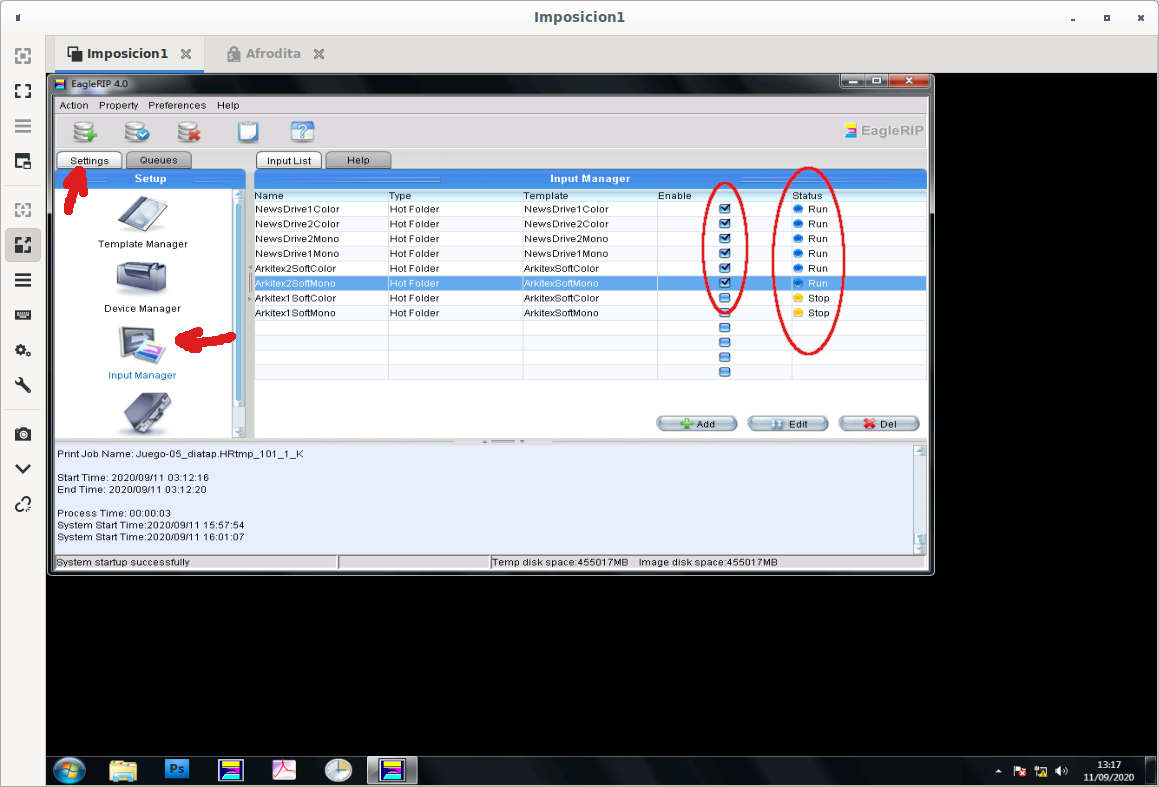Open the help question-mark toolbar icon
The height and width of the screenshot is (787, 1159).
(302, 131)
